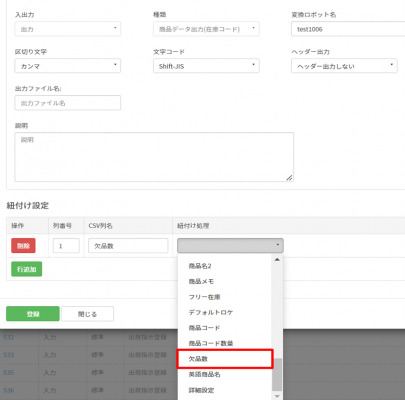
Task: Click the 紐付け処理 dropdown arrow
Action: [x=277, y=245]
